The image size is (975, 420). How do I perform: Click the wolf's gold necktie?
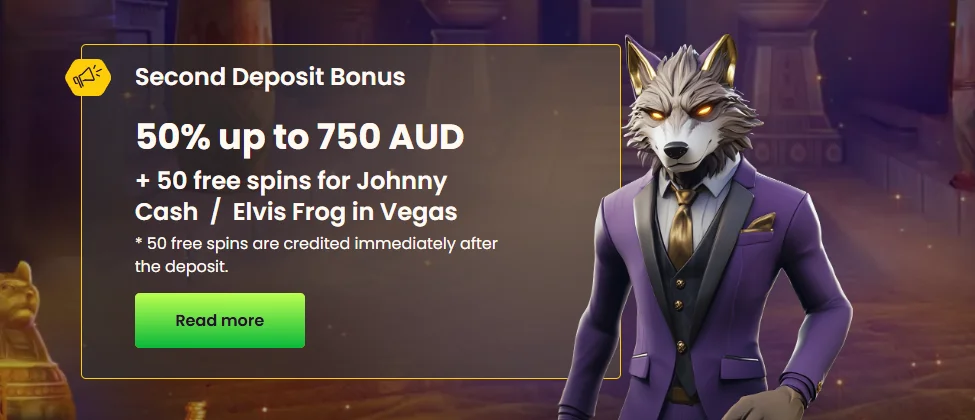coord(682,226)
